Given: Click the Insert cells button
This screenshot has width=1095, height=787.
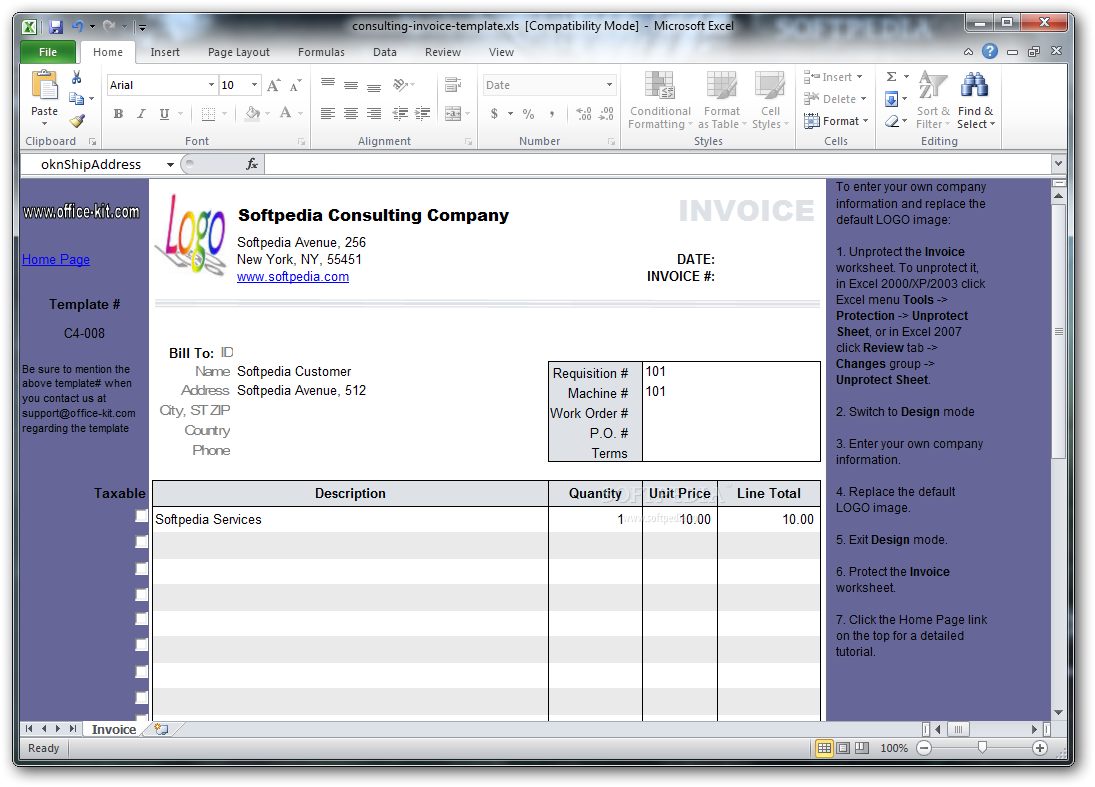Looking at the screenshot, I should 833,77.
